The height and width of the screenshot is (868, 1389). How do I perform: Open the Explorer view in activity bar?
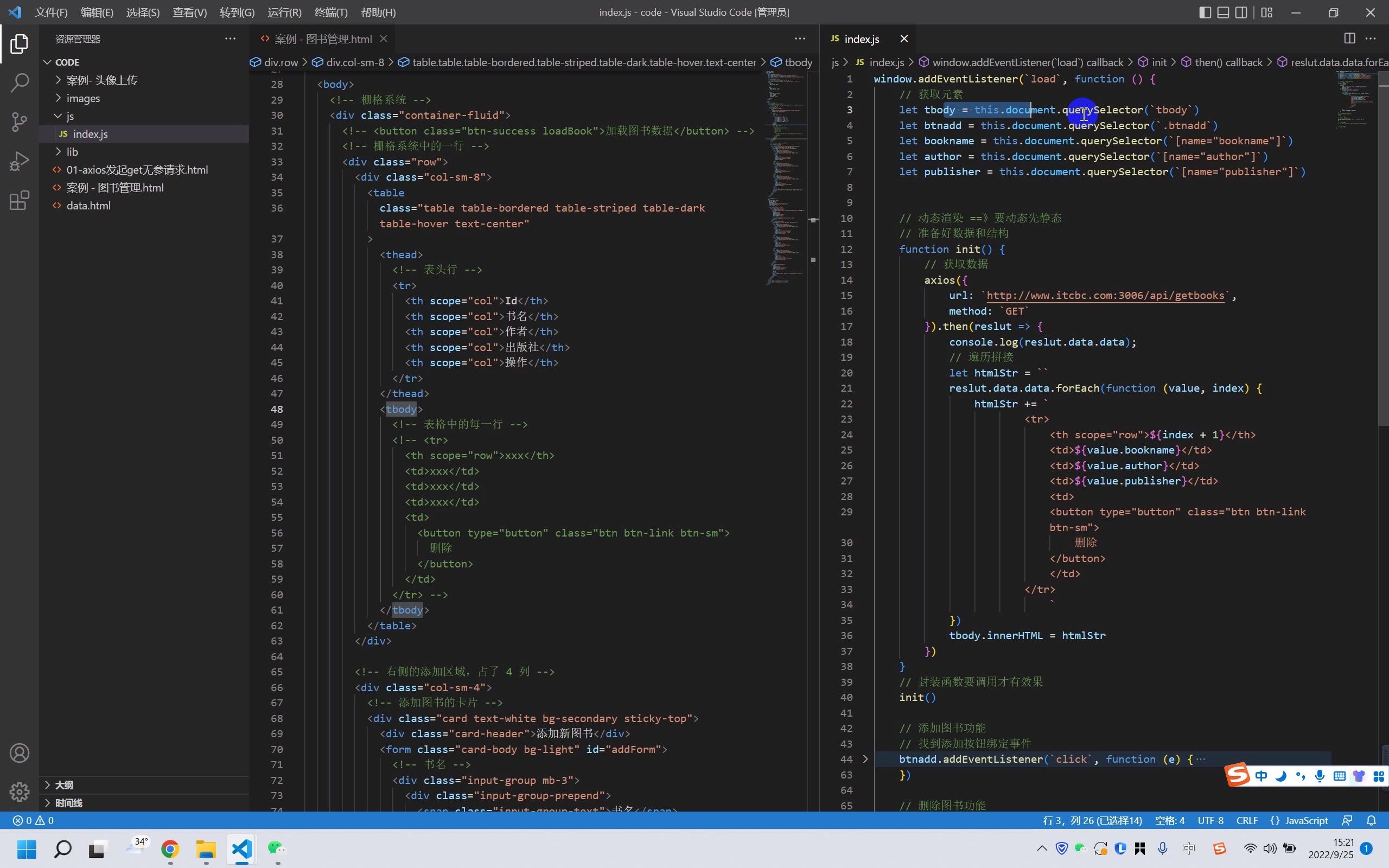pyautogui.click(x=19, y=43)
